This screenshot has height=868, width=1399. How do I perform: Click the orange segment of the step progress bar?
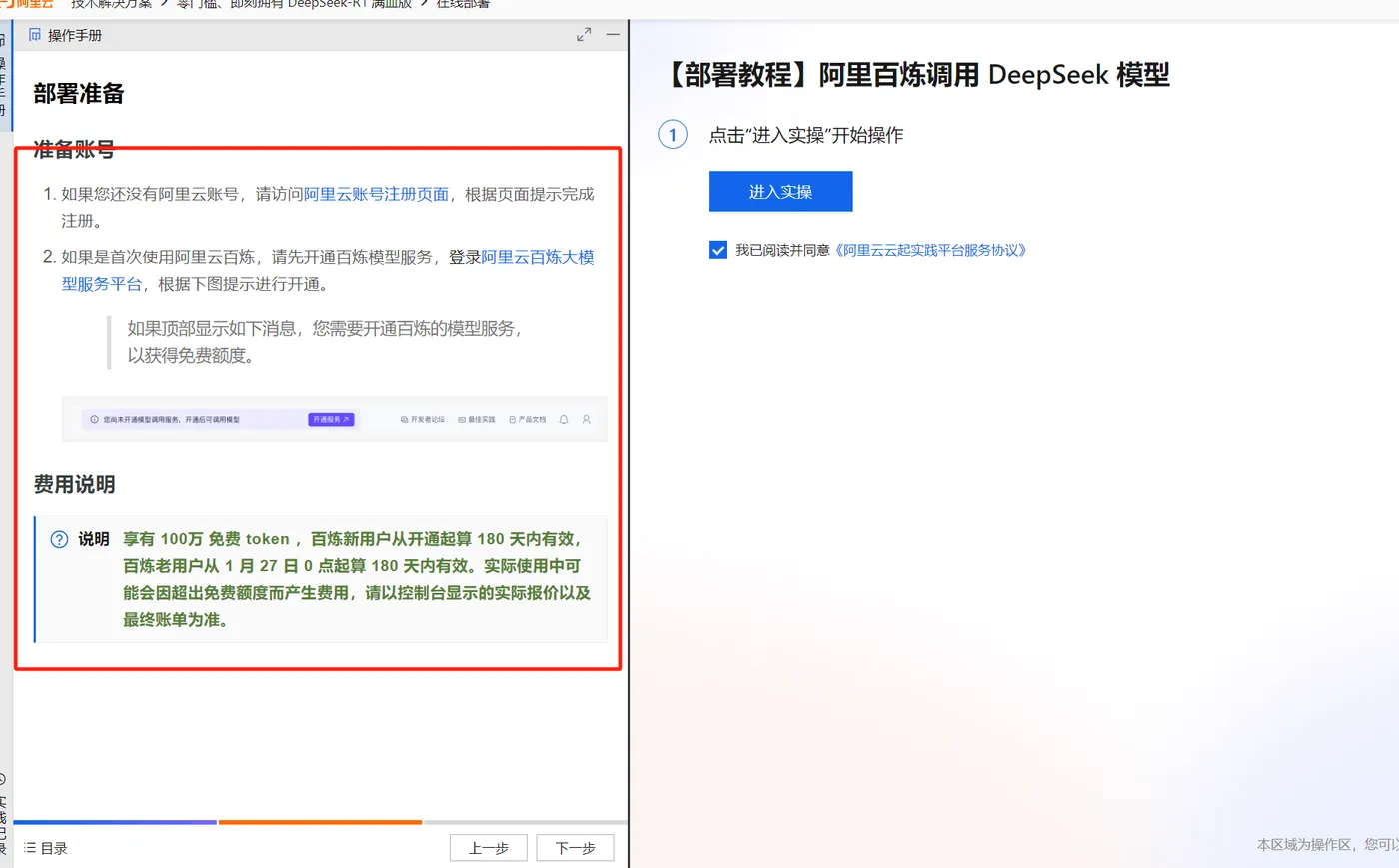pyautogui.click(x=320, y=822)
